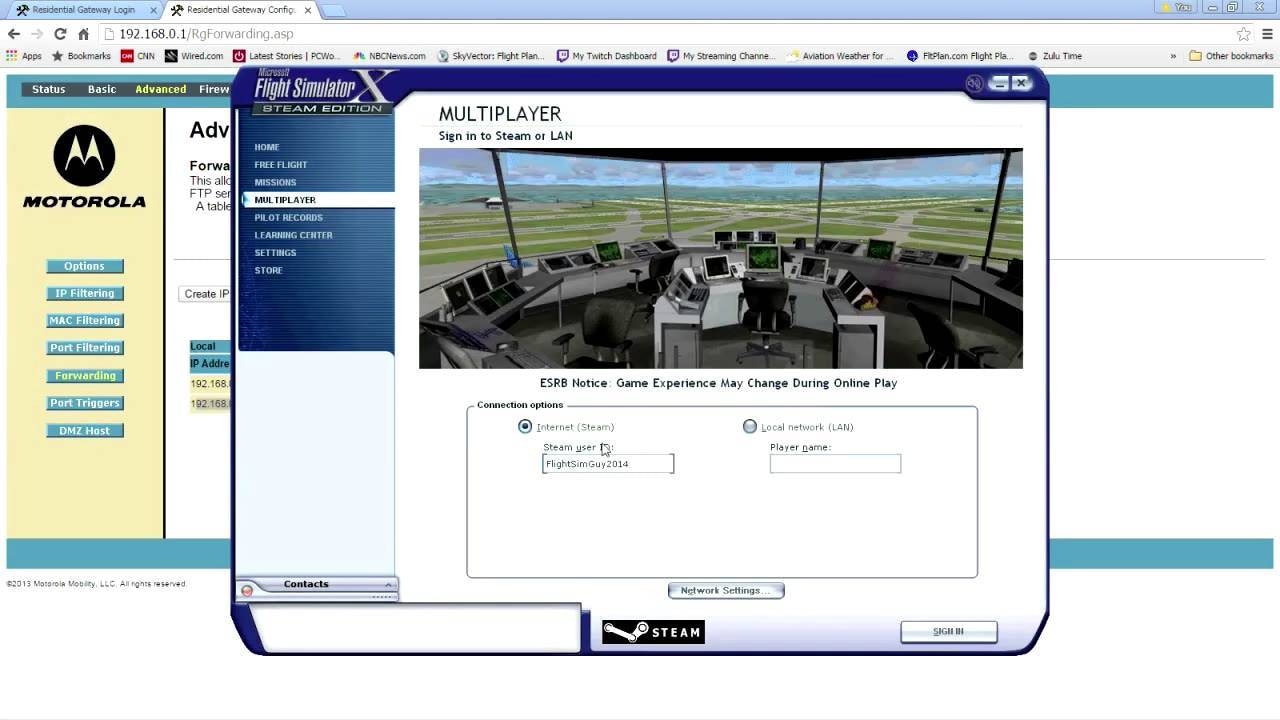Open the Bookmarks star folder

(81, 56)
